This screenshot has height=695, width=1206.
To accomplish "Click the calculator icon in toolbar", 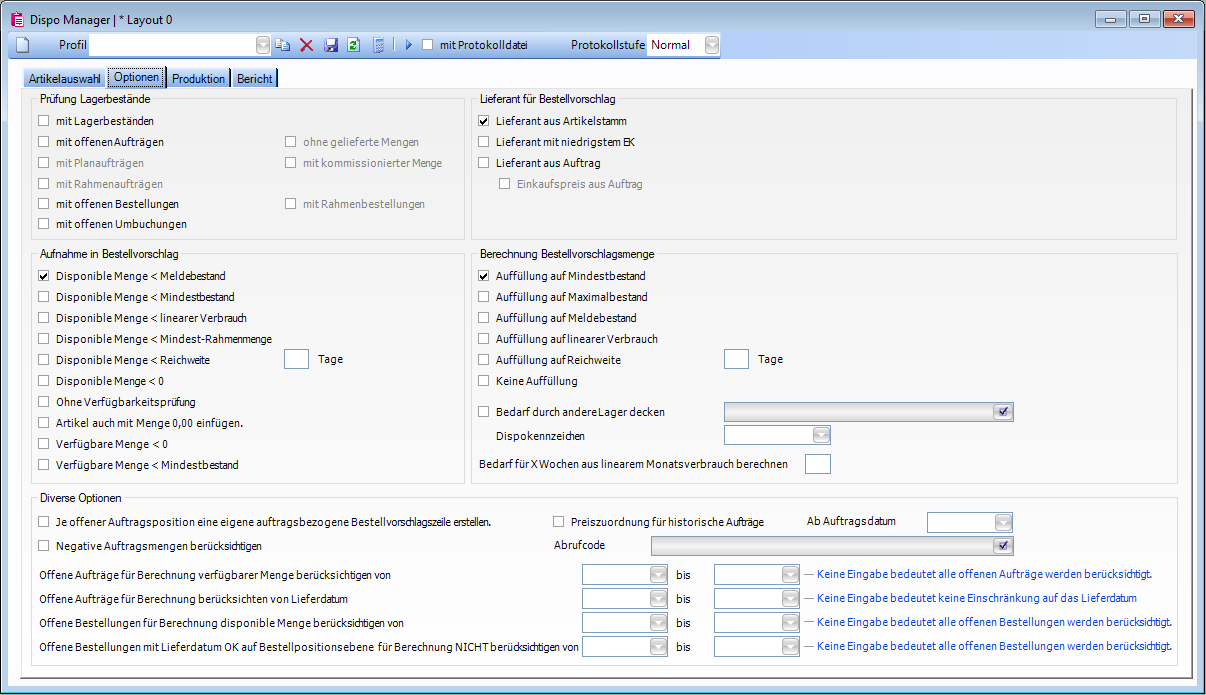I will point(378,45).
